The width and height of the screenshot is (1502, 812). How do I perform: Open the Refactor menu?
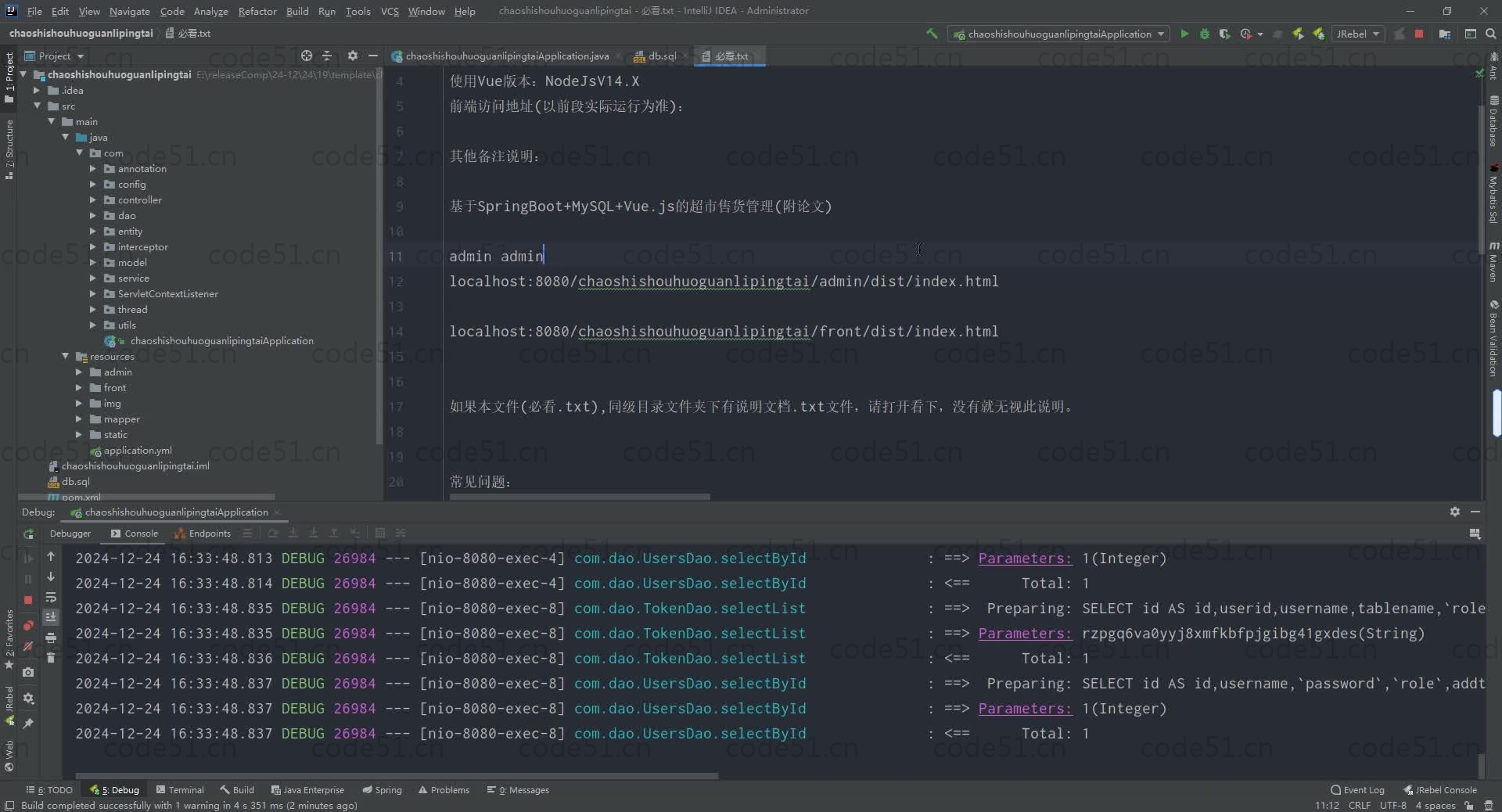tap(257, 11)
